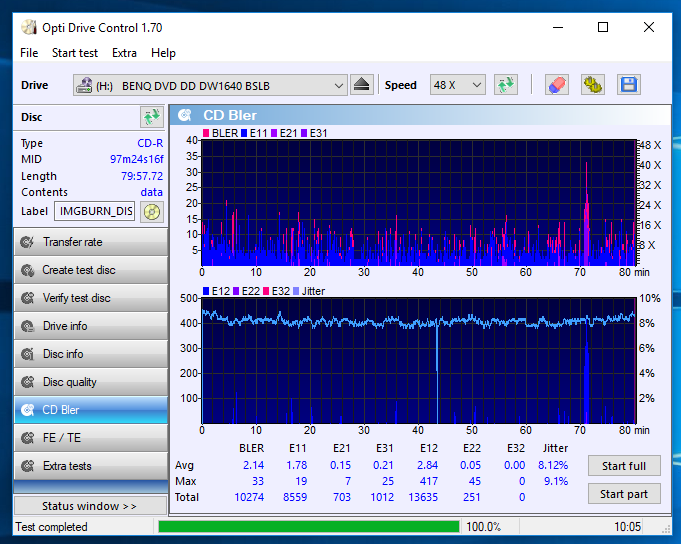Click the E22 total value 251
The width and height of the screenshot is (681, 544).
click(472, 497)
